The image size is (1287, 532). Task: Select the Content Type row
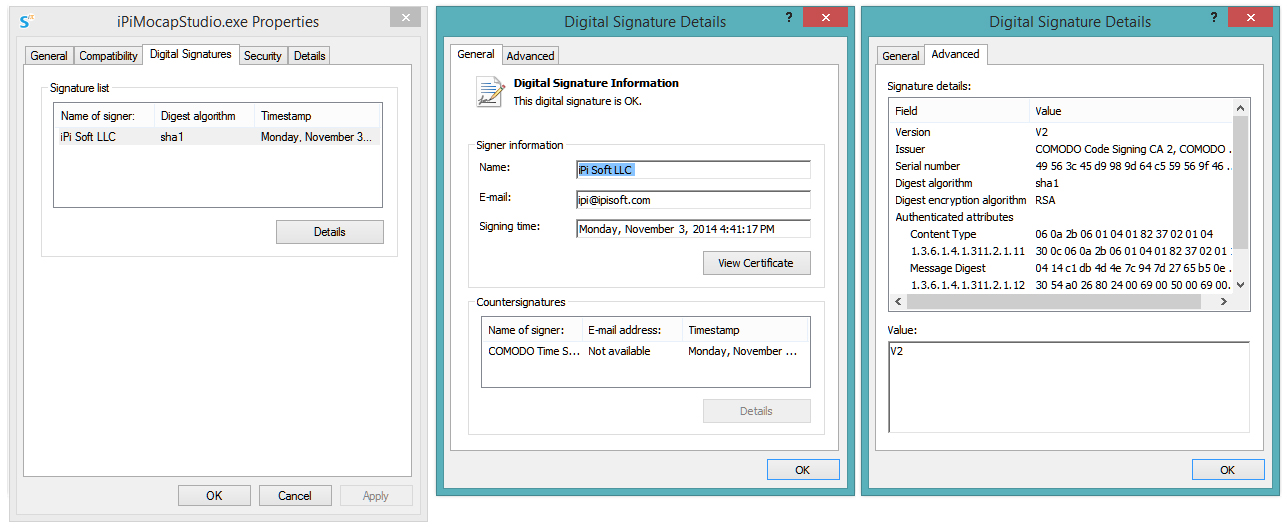[1061, 234]
